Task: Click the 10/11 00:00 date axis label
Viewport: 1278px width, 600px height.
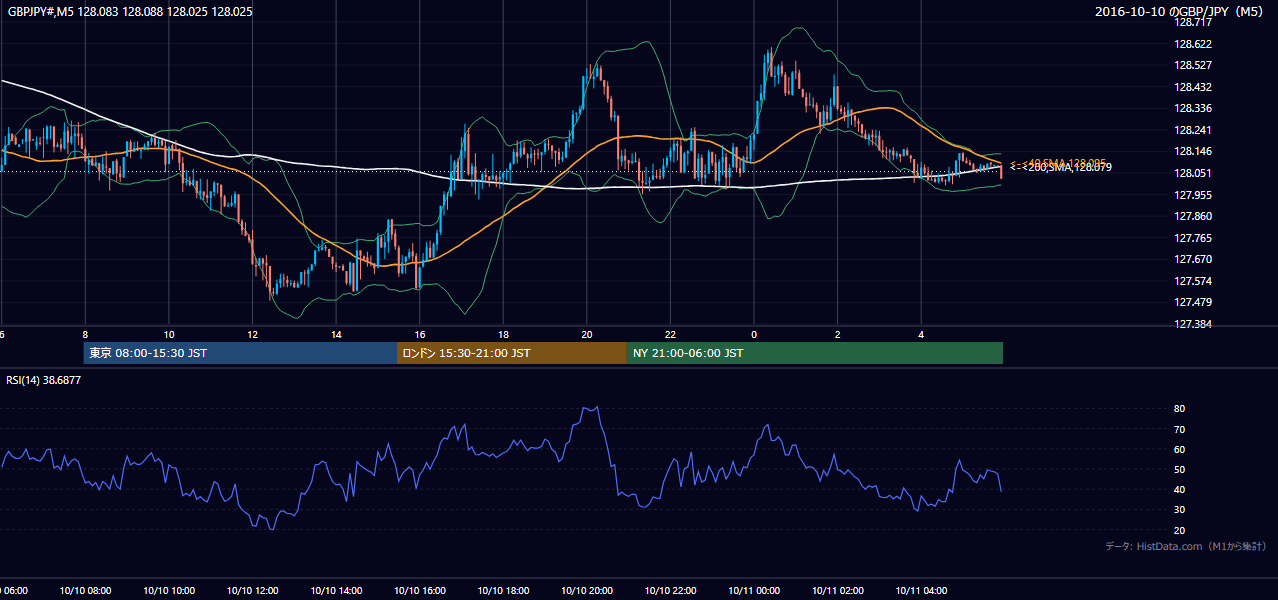Action: click(x=754, y=591)
